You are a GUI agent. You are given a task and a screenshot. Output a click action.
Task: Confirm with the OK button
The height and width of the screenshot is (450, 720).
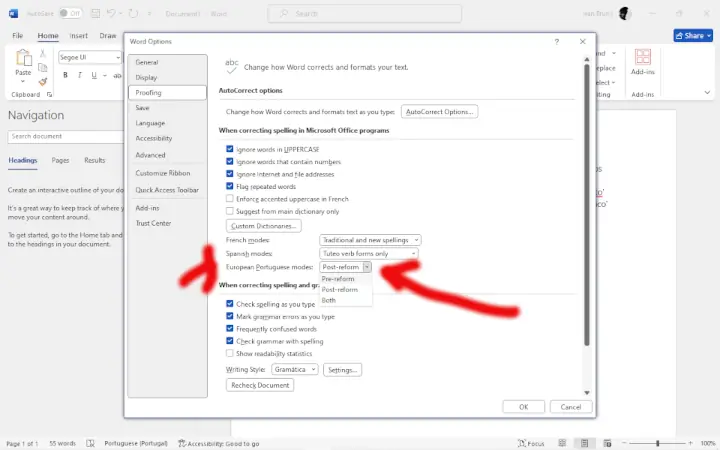pyautogui.click(x=523, y=407)
